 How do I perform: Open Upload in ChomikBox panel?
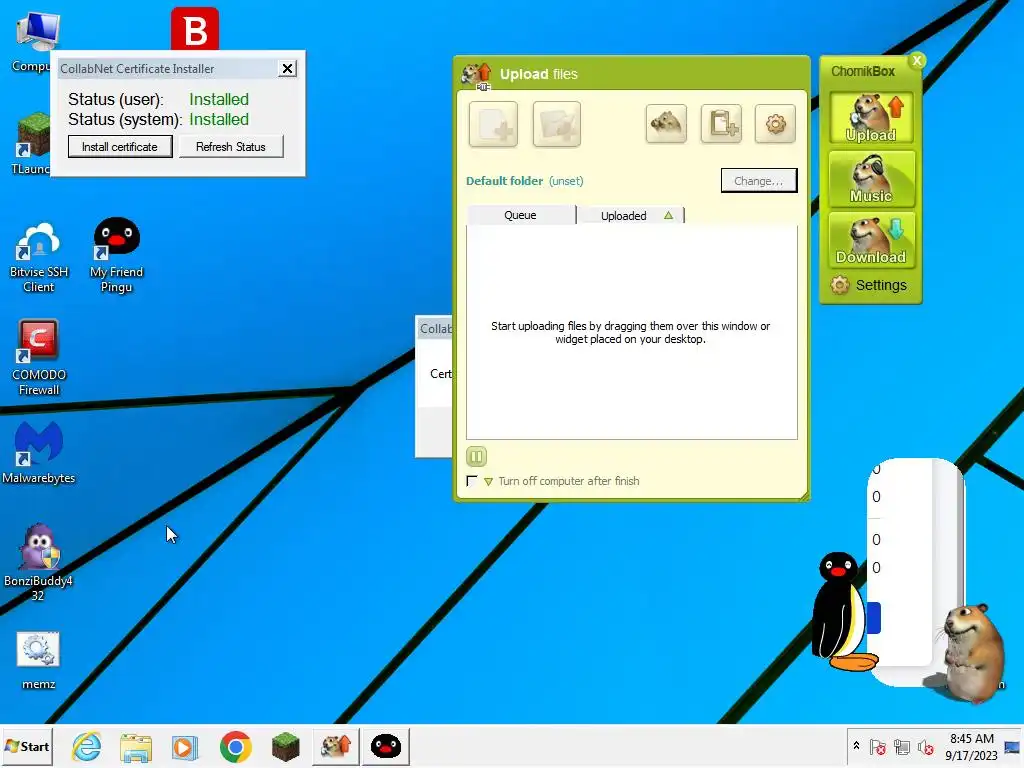(871, 118)
